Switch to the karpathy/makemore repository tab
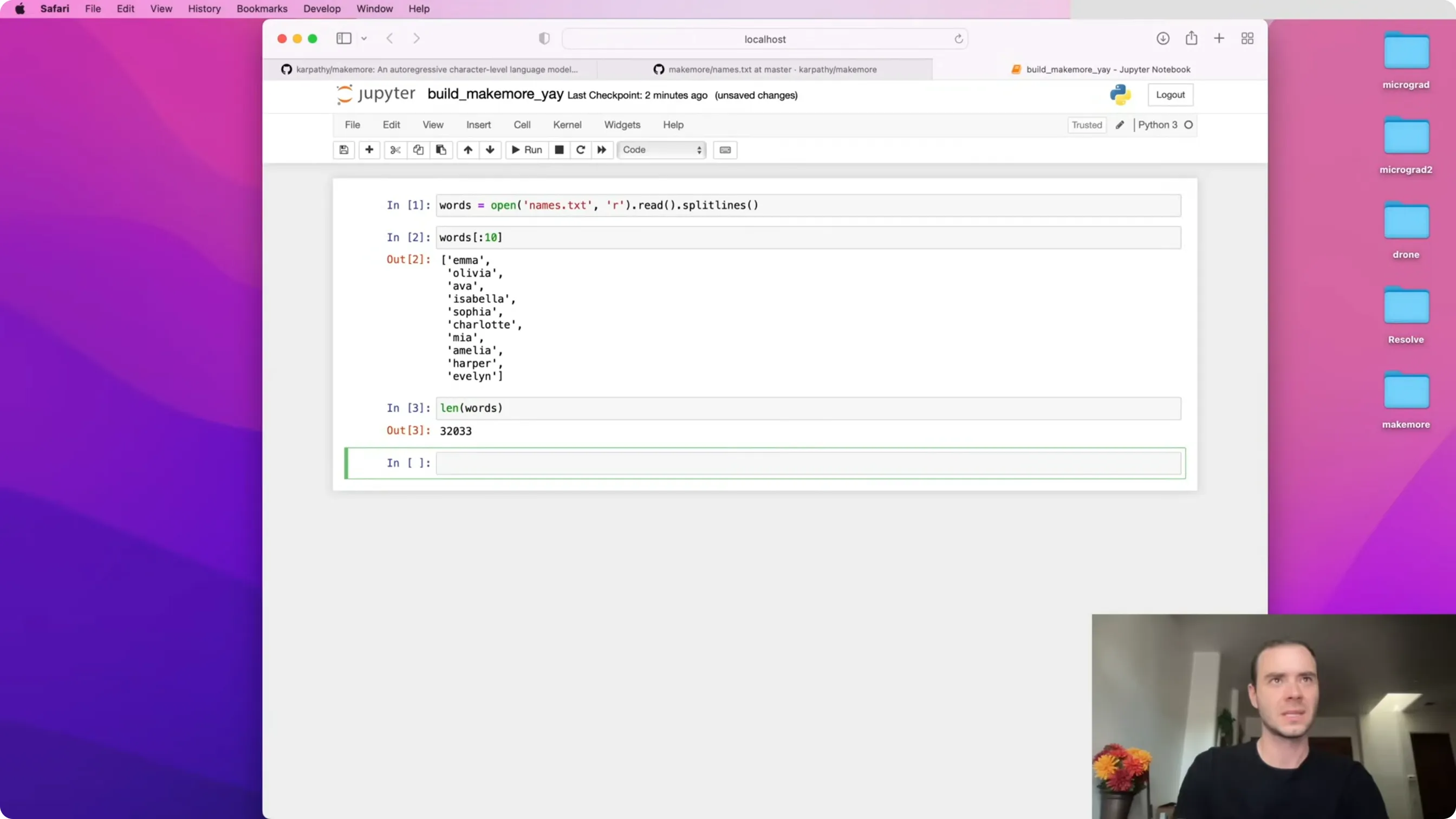 click(x=430, y=69)
